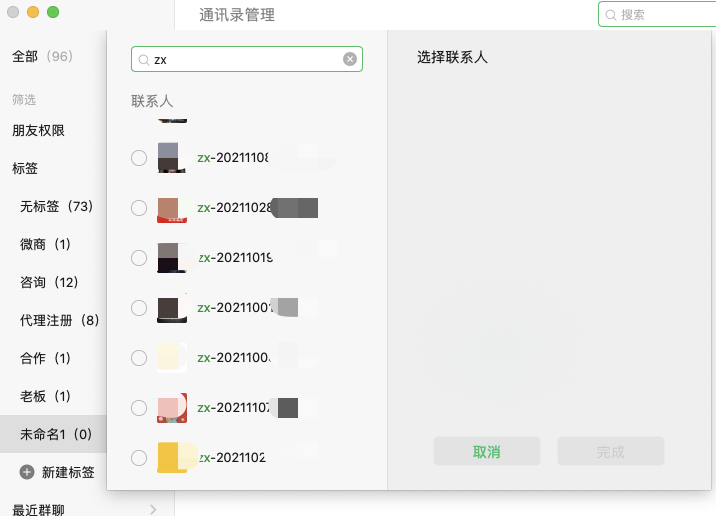
Task: Open the 全部 (96) contacts list
Action: pyautogui.click(x=42, y=56)
